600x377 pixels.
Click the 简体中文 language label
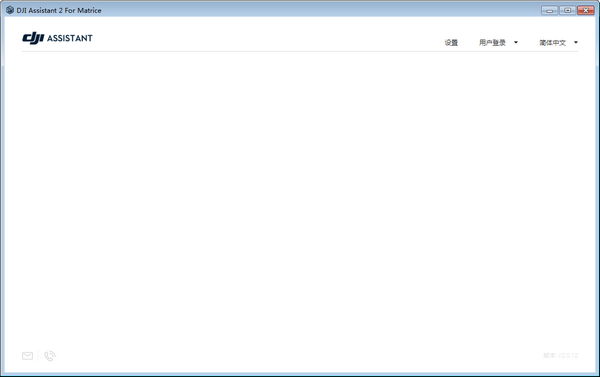(553, 42)
